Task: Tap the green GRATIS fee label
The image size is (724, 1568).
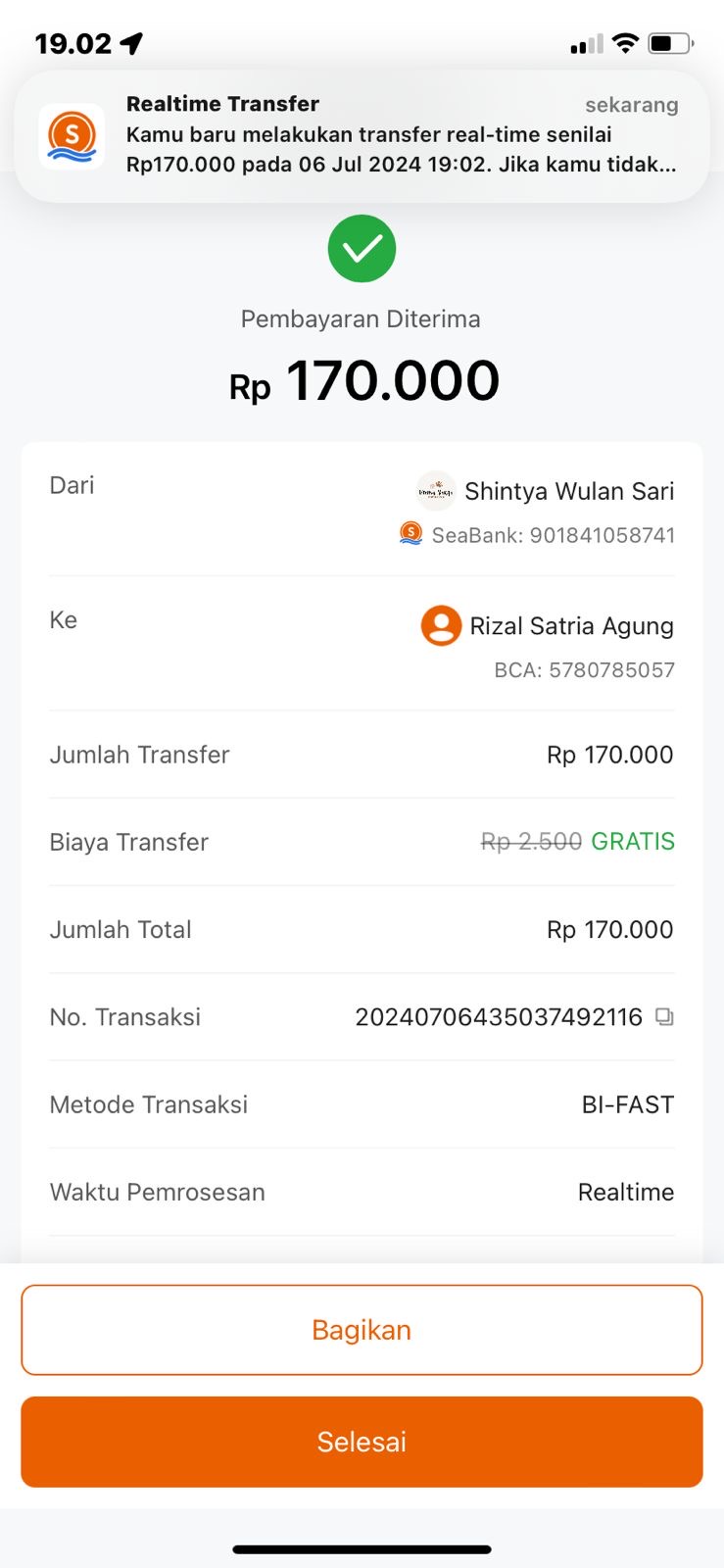Action: click(x=633, y=842)
